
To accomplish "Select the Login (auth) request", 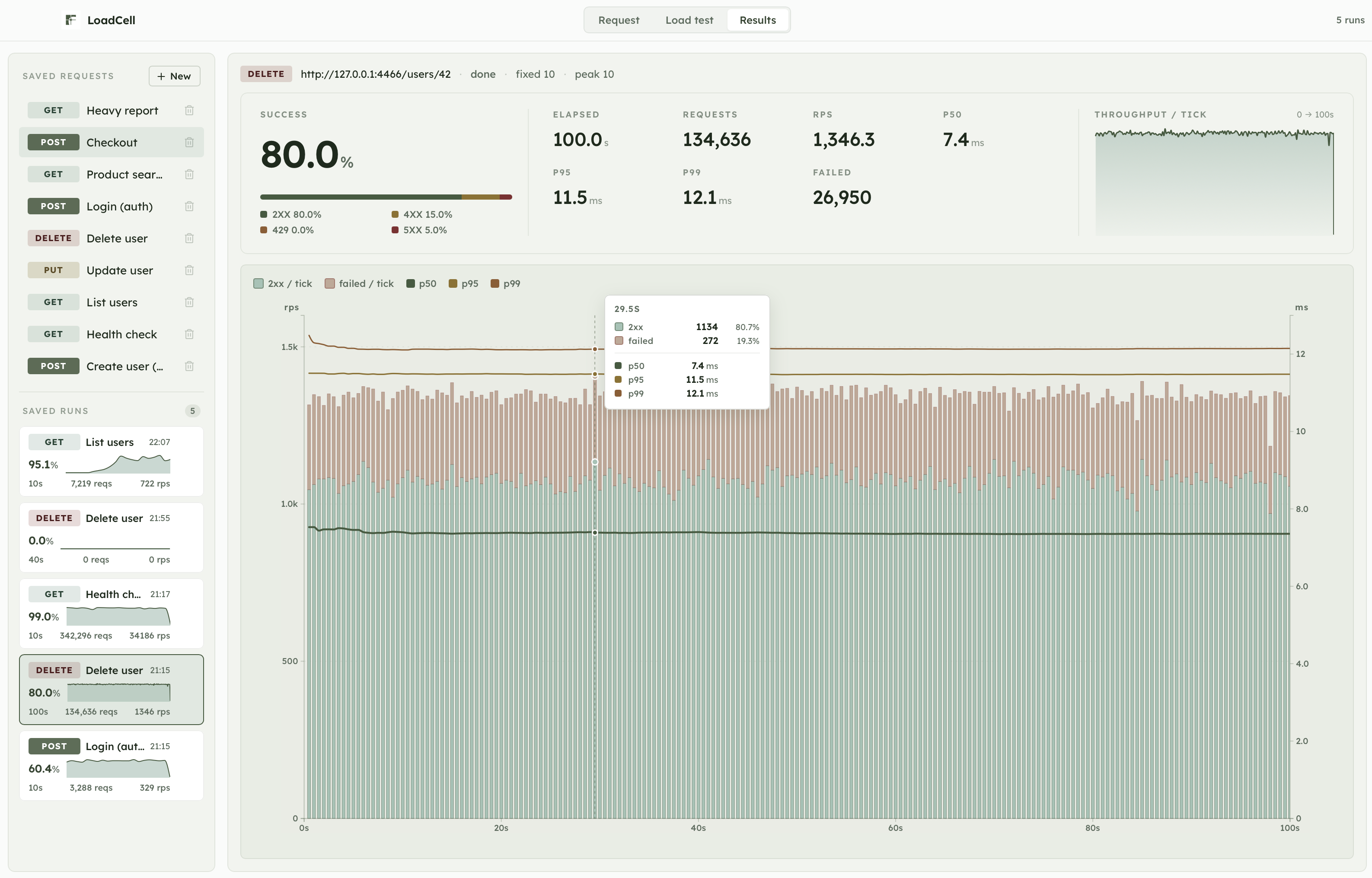I will pos(111,207).
